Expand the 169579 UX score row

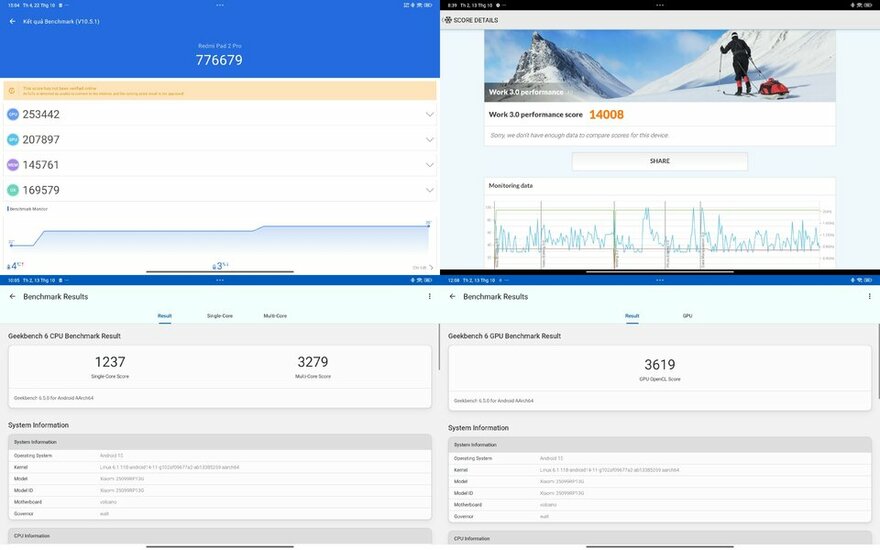(x=429, y=190)
